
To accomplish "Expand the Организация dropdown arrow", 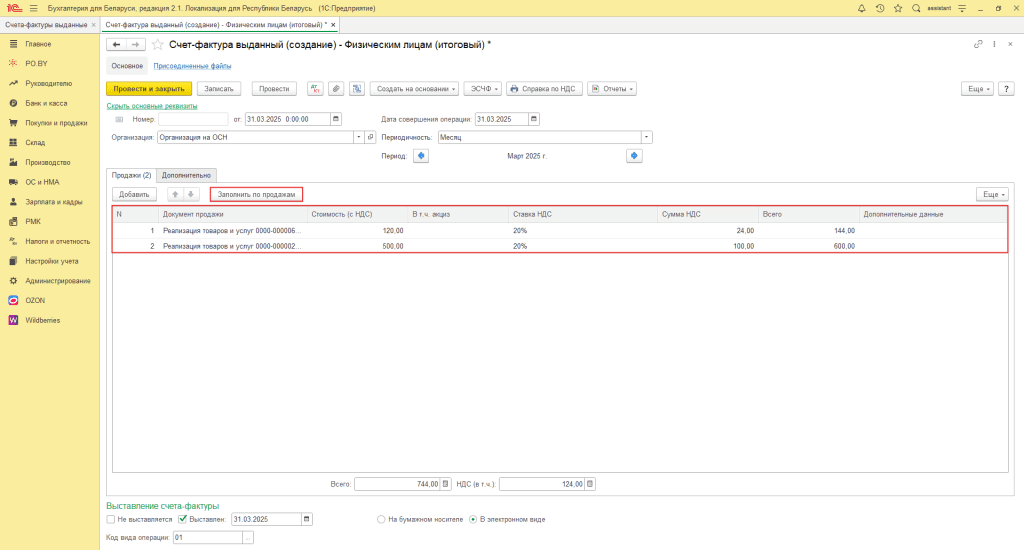I will 359,137.
